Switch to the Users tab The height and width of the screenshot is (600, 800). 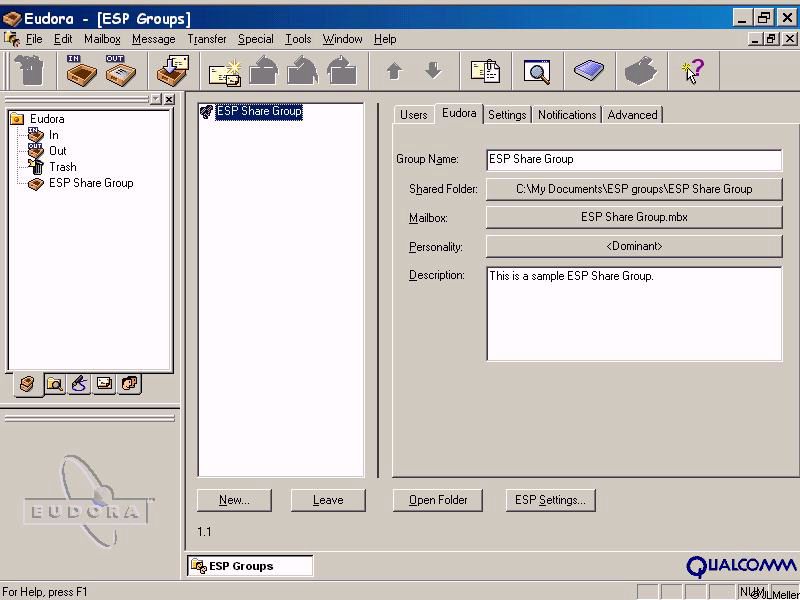pos(413,115)
